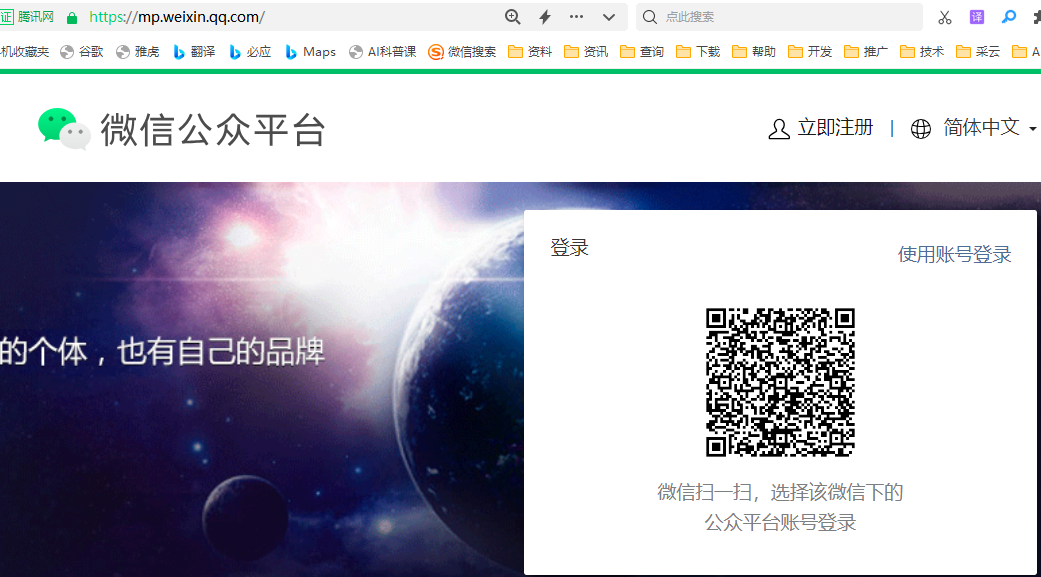Click the 使用账号登录 link
The height and width of the screenshot is (577, 1041).
click(x=954, y=254)
